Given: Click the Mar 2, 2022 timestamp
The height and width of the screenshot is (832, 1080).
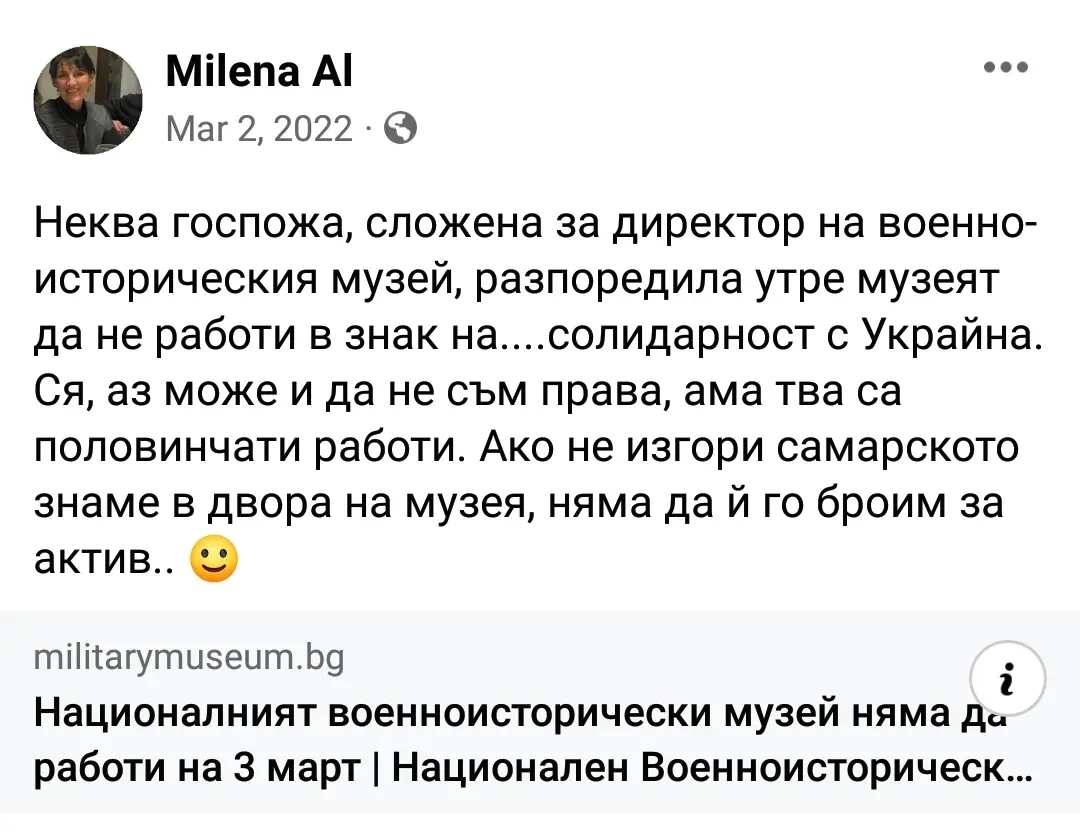Looking at the screenshot, I should (258, 128).
